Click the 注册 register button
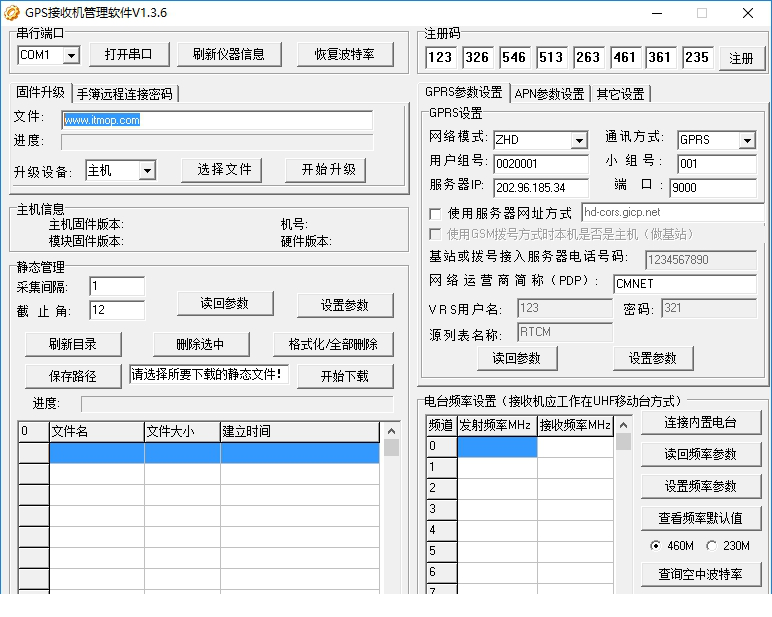 point(741,59)
